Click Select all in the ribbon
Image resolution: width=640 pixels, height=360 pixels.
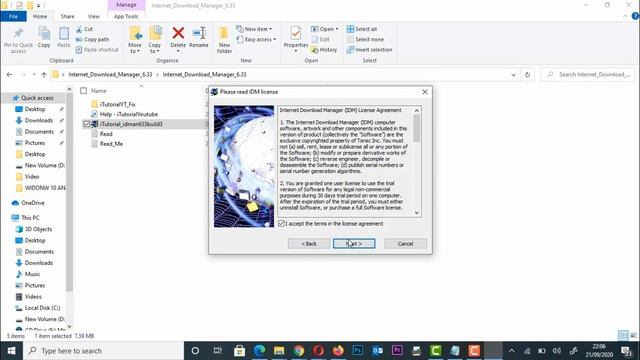pos(362,29)
